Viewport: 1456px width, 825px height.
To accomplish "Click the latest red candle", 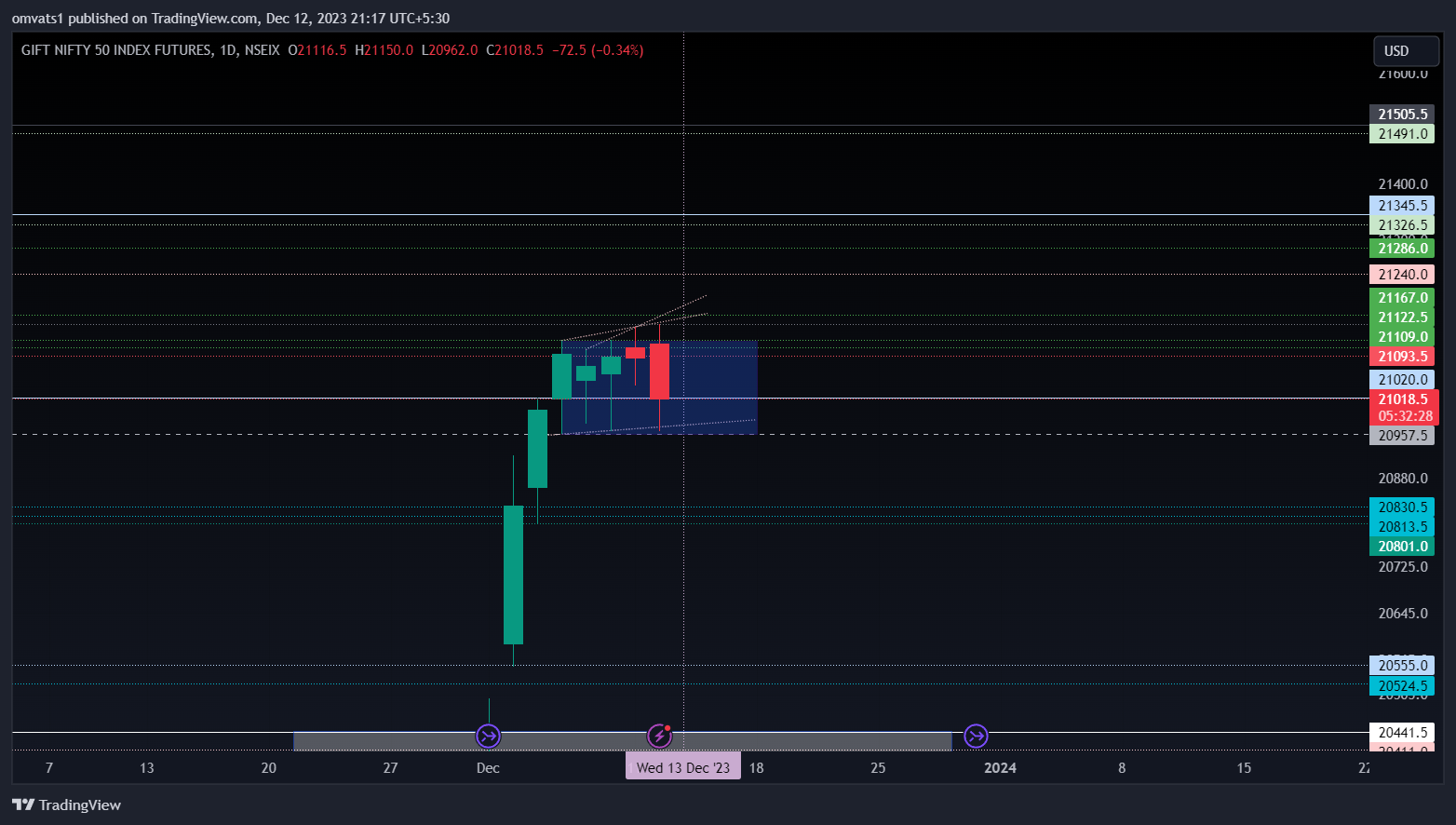I will click(x=659, y=371).
